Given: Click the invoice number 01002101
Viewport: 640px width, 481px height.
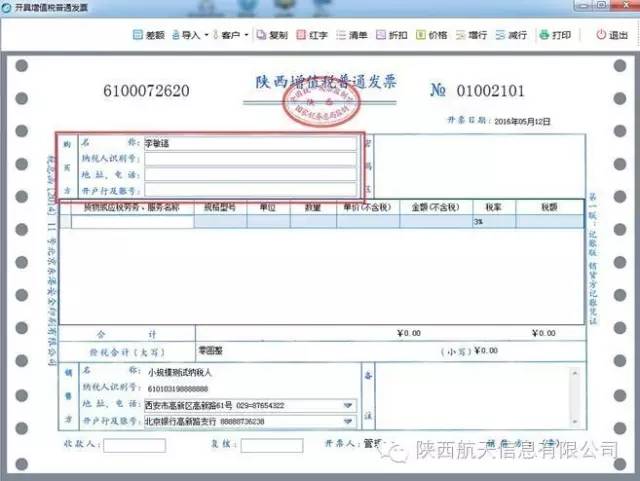Looking at the screenshot, I should (490, 91).
